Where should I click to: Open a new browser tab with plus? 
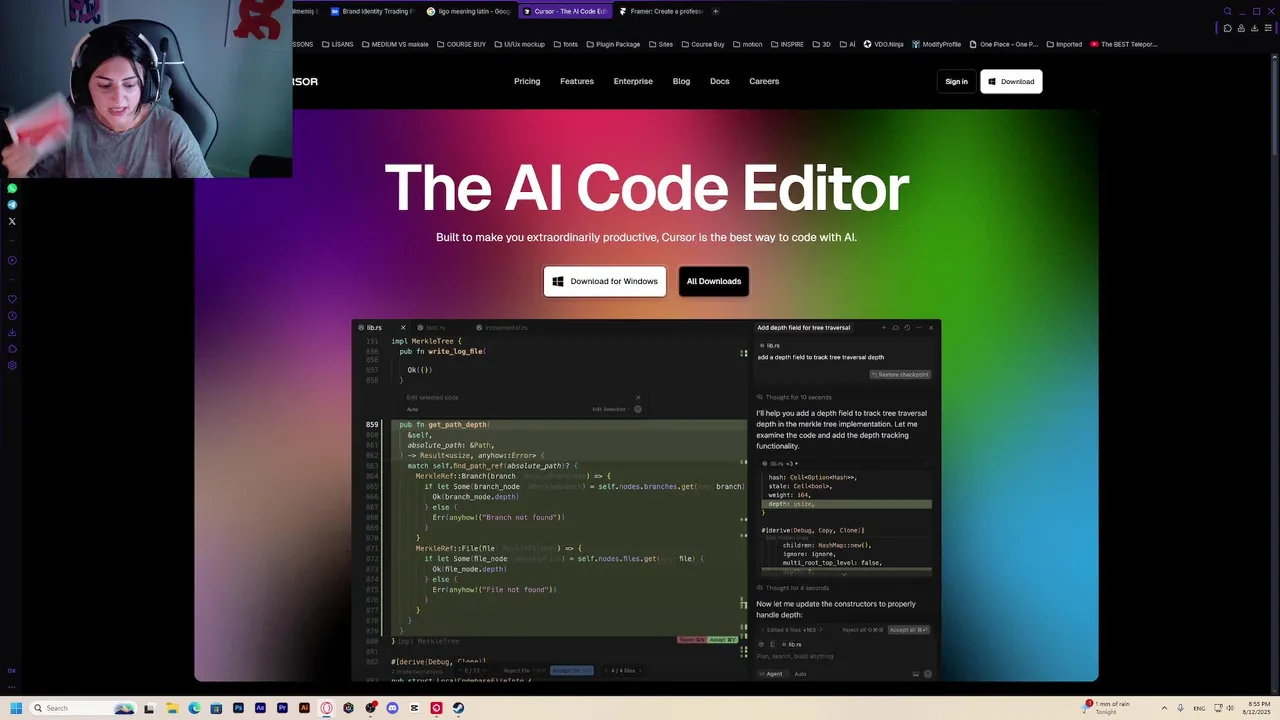(x=716, y=11)
